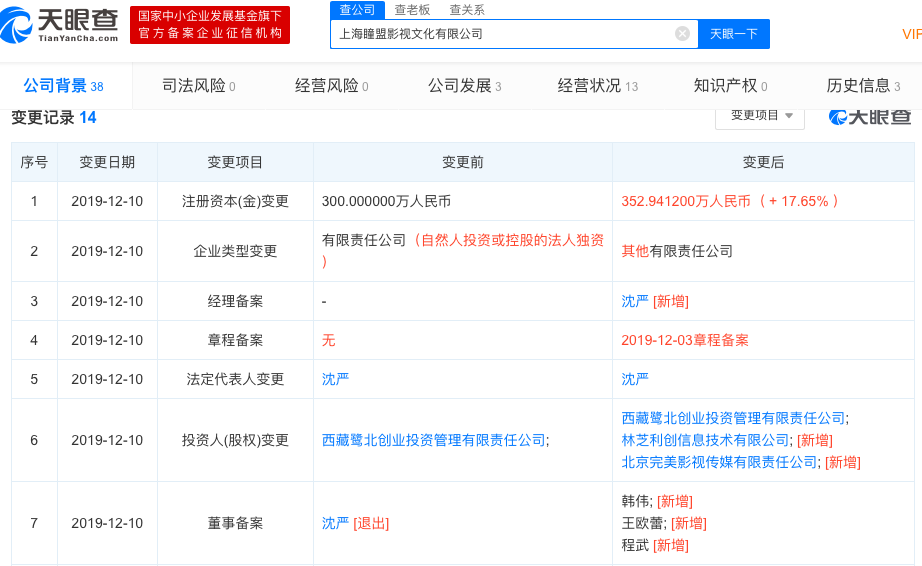The height and width of the screenshot is (566, 922).
Task: Open the 知识产权 tab
Action: click(730, 86)
